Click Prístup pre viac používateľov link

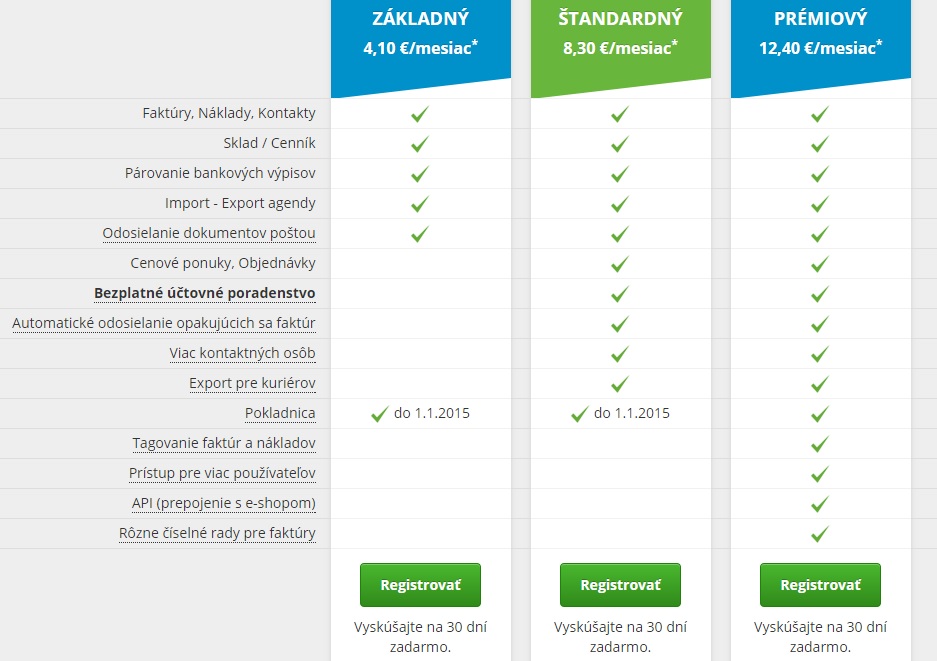(x=222, y=473)
